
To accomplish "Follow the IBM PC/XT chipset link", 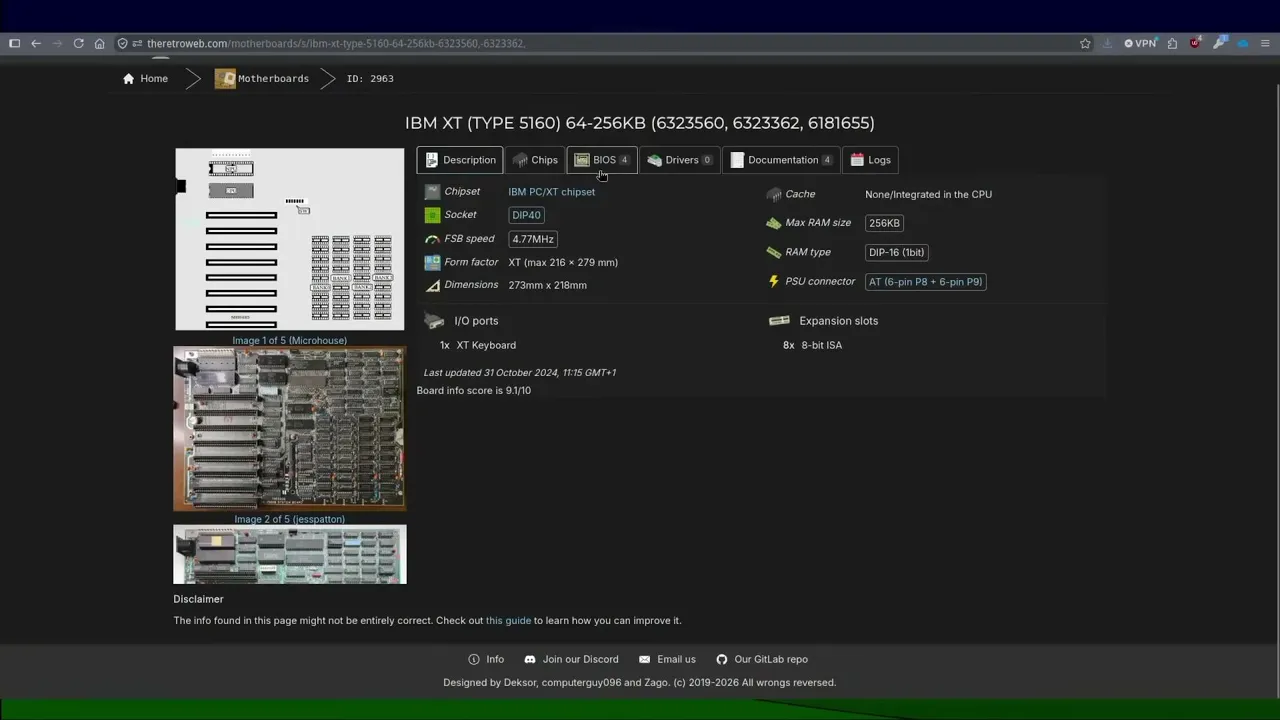I will coord(551,192).
